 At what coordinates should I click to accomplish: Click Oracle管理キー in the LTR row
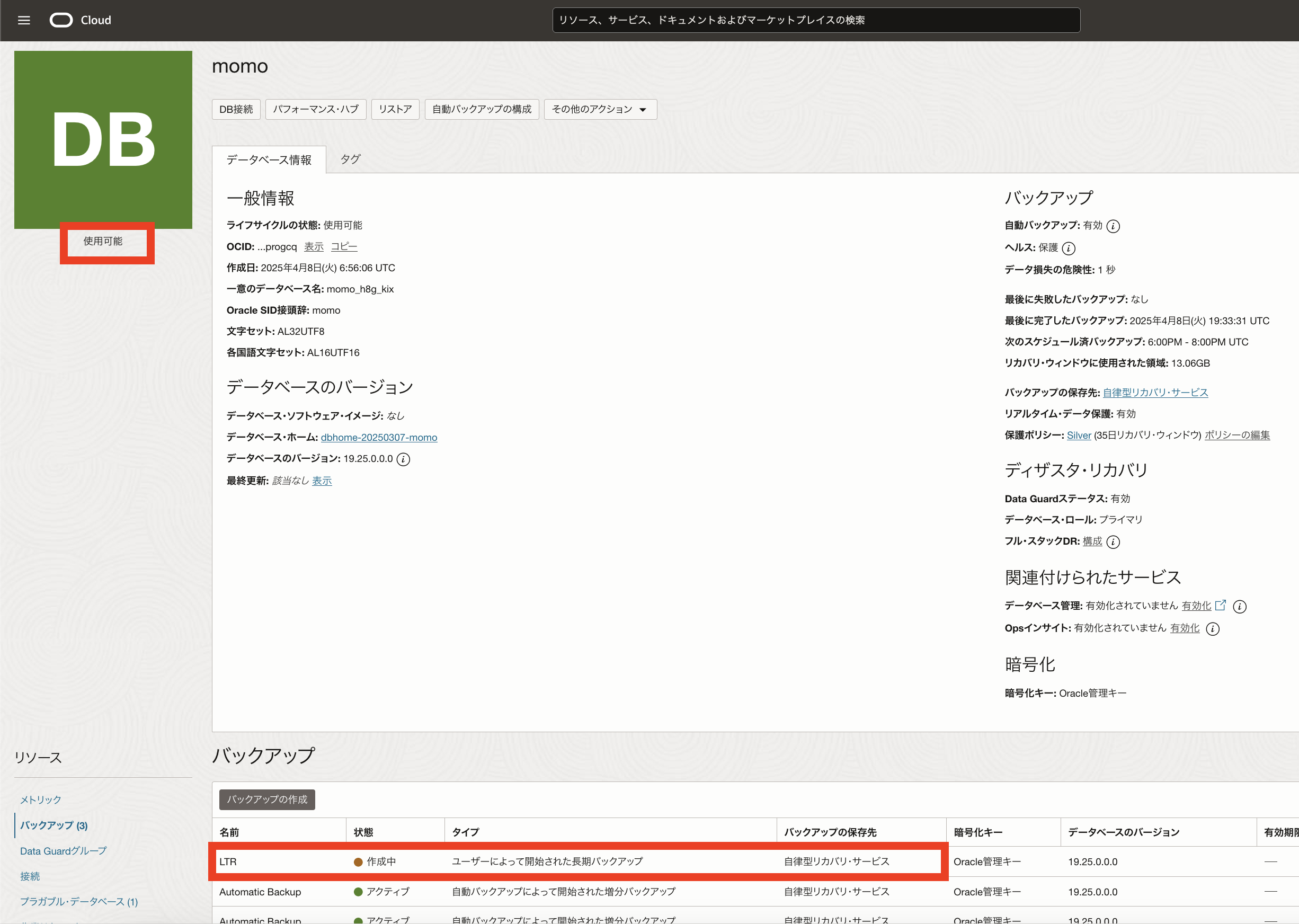(987, 861)
